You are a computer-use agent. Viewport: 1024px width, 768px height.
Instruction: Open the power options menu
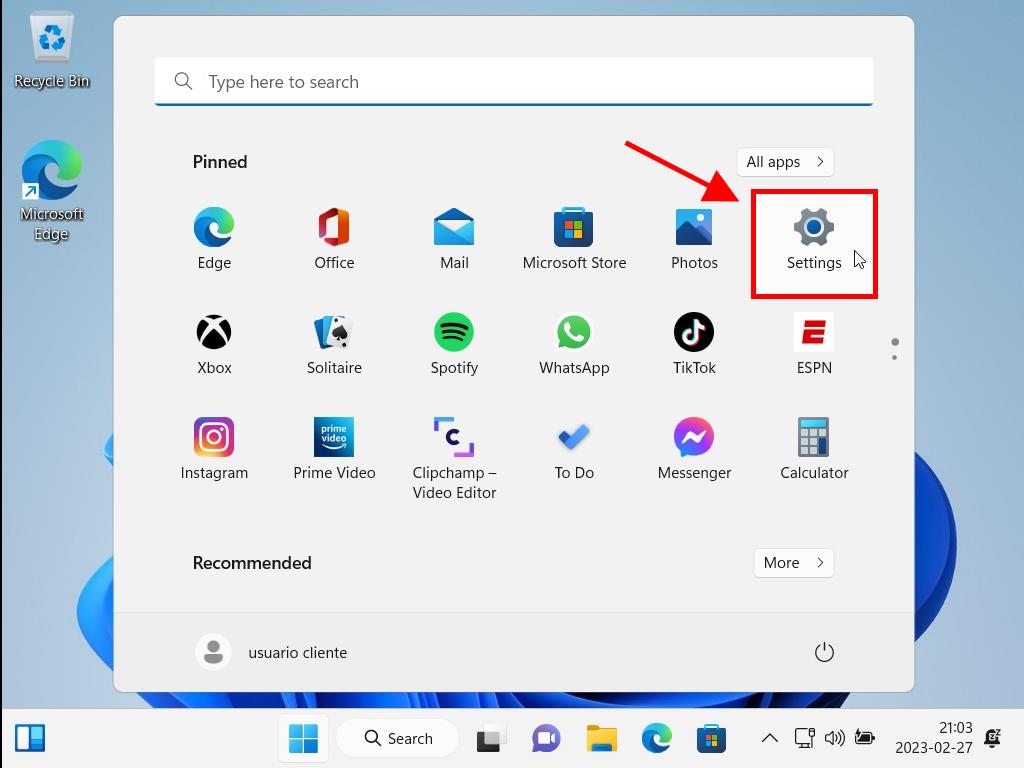tap(824, 653)
